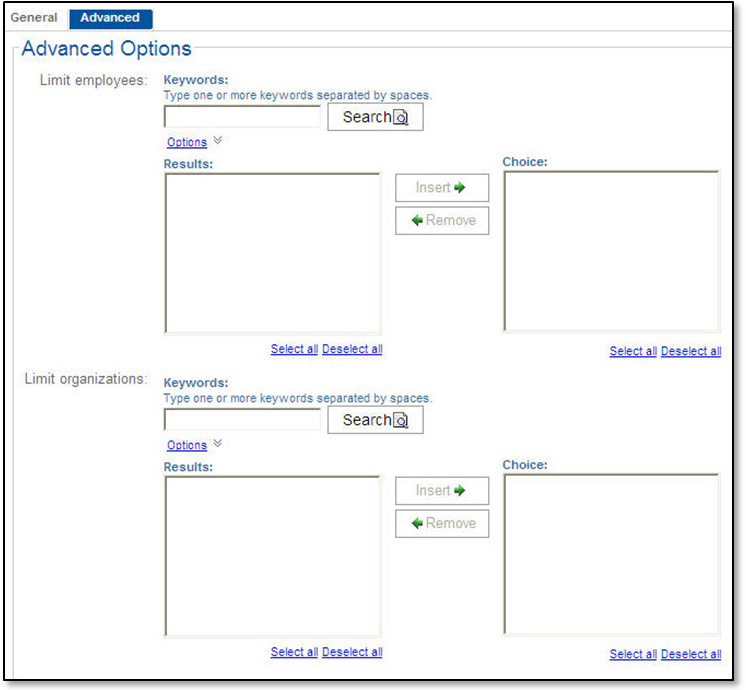Click Deselect all under employees Choice list
The width and height of the screenshot is (746, 690).
point(691,351)
